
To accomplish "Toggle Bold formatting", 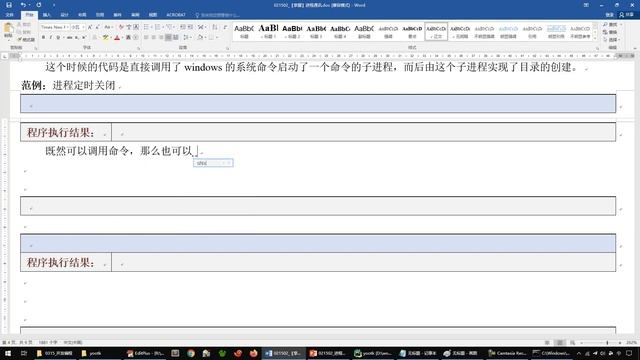I will [x=43, y=38].
